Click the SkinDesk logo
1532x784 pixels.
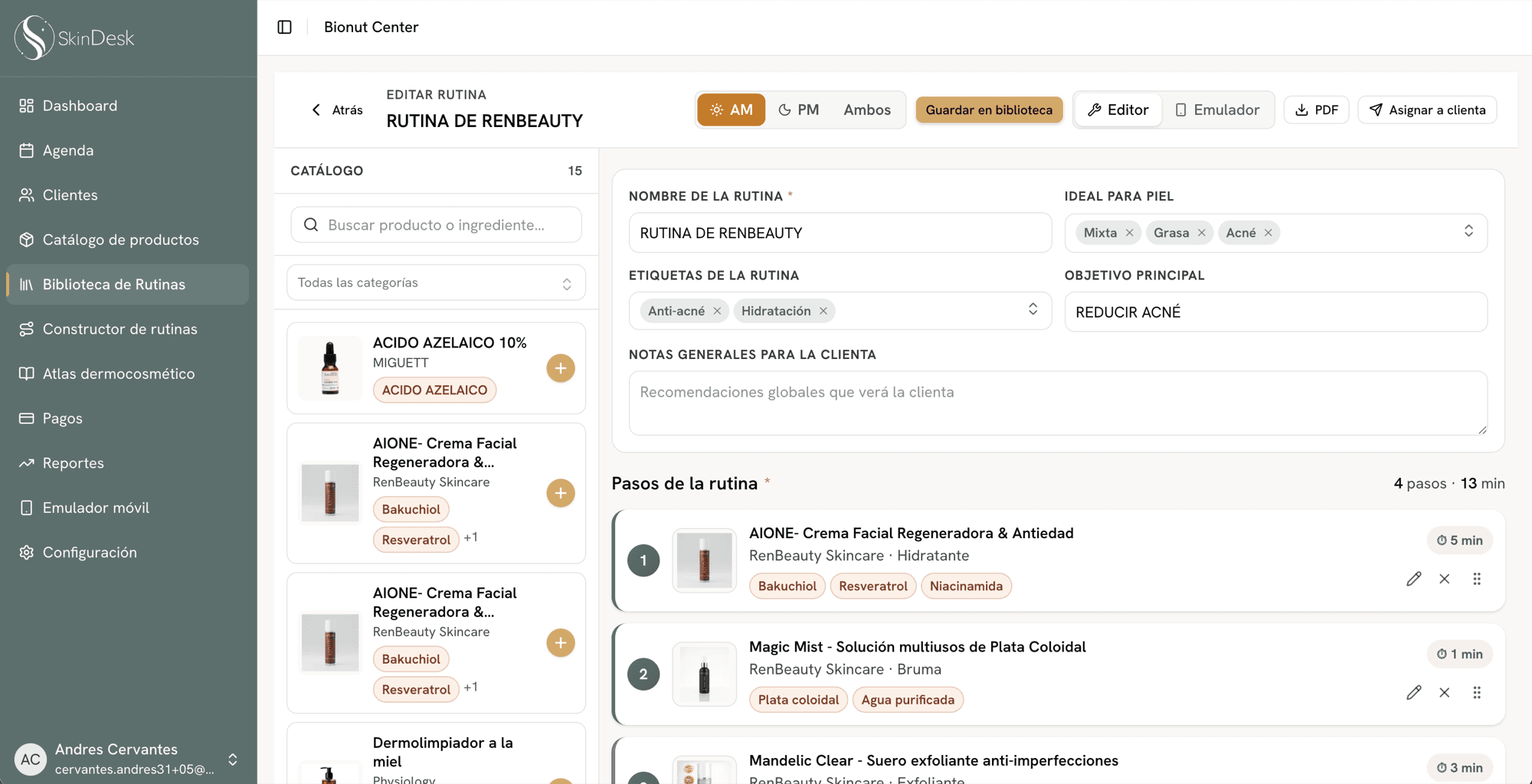(x=74, y=38)
